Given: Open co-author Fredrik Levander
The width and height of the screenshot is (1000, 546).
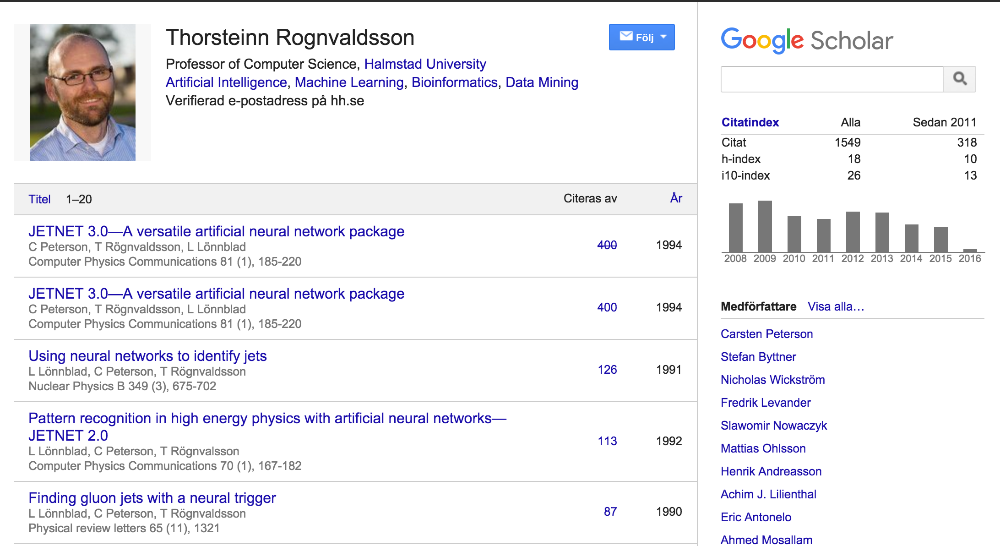Looking at the screenshot, I should point(765,403).
